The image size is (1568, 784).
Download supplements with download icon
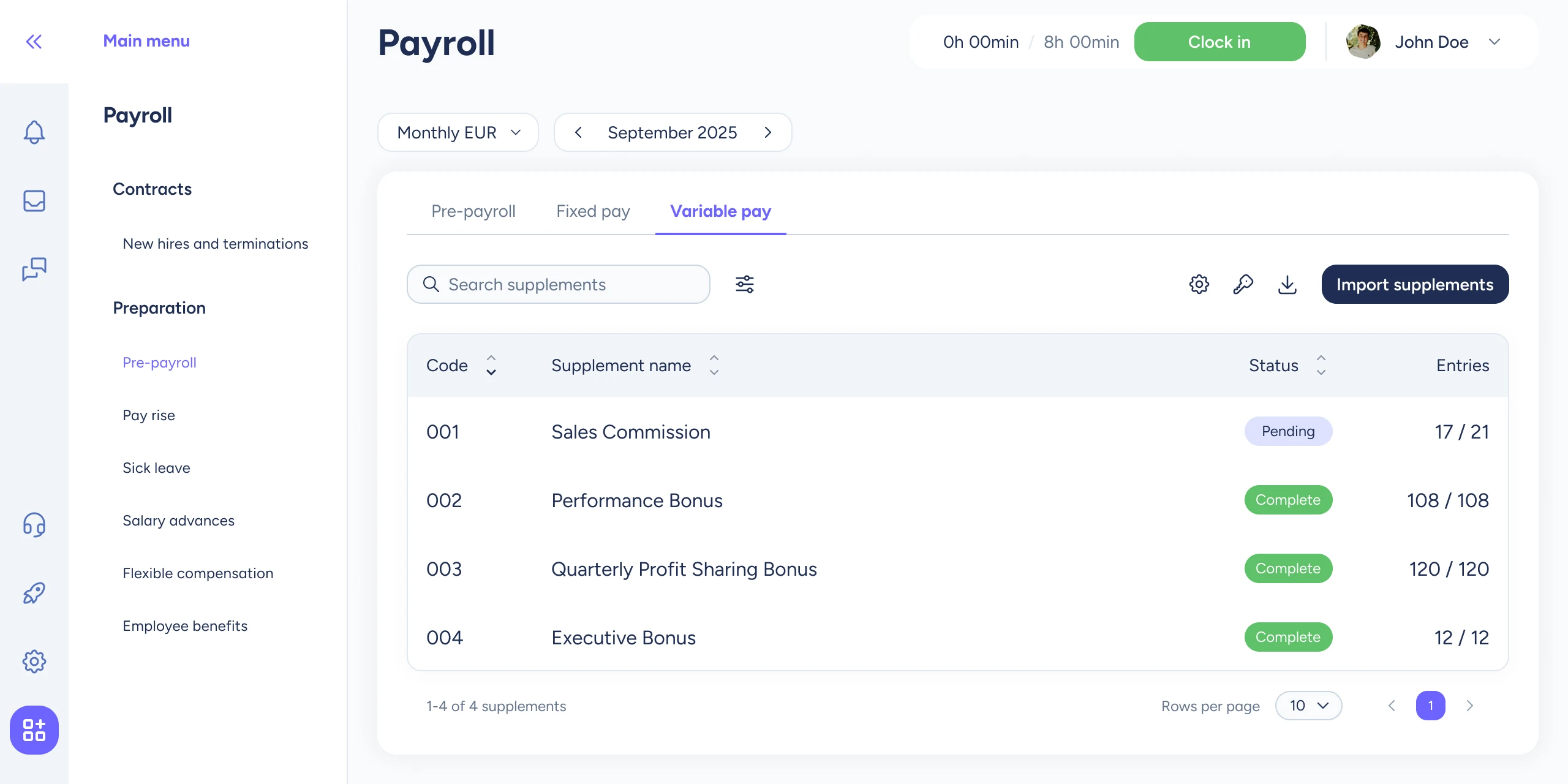pos(1287,284)
